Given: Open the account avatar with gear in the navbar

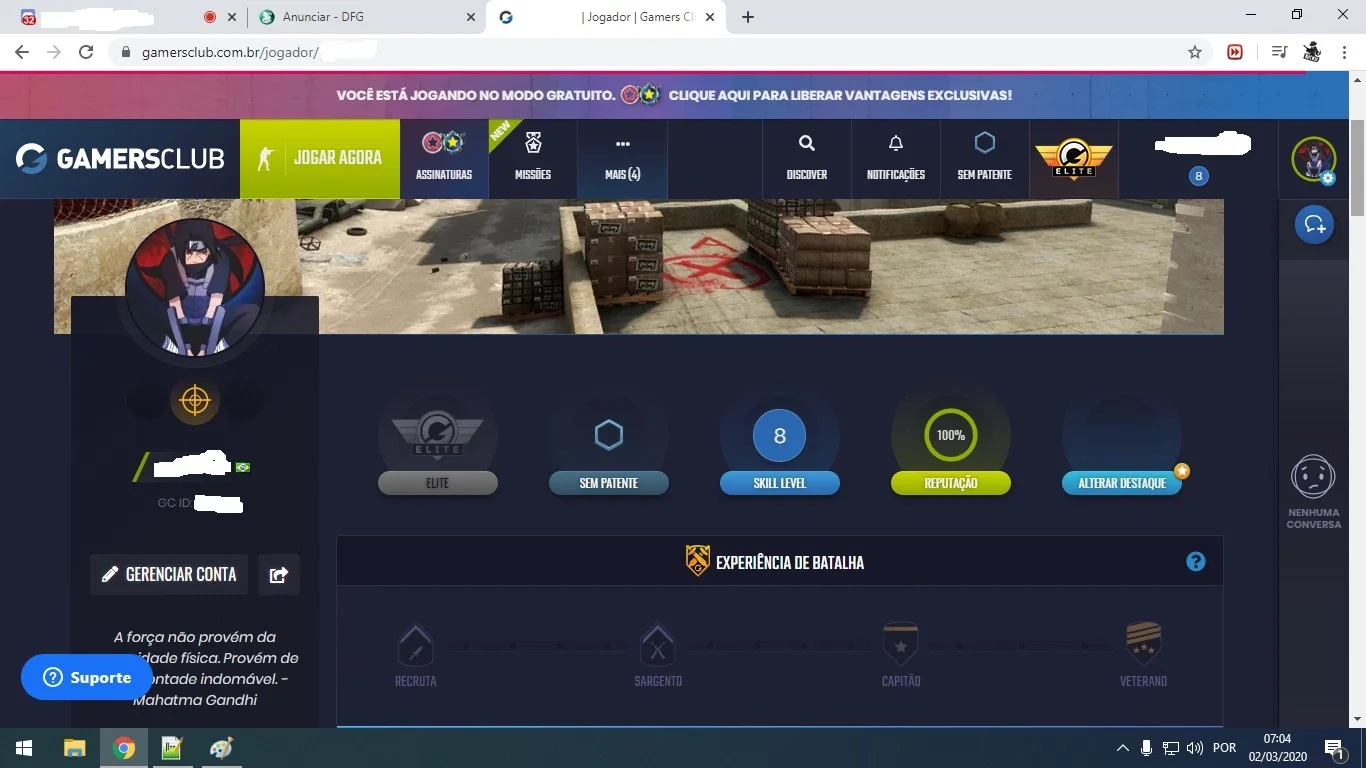Looking at the screenshot, I should 1313,159.
